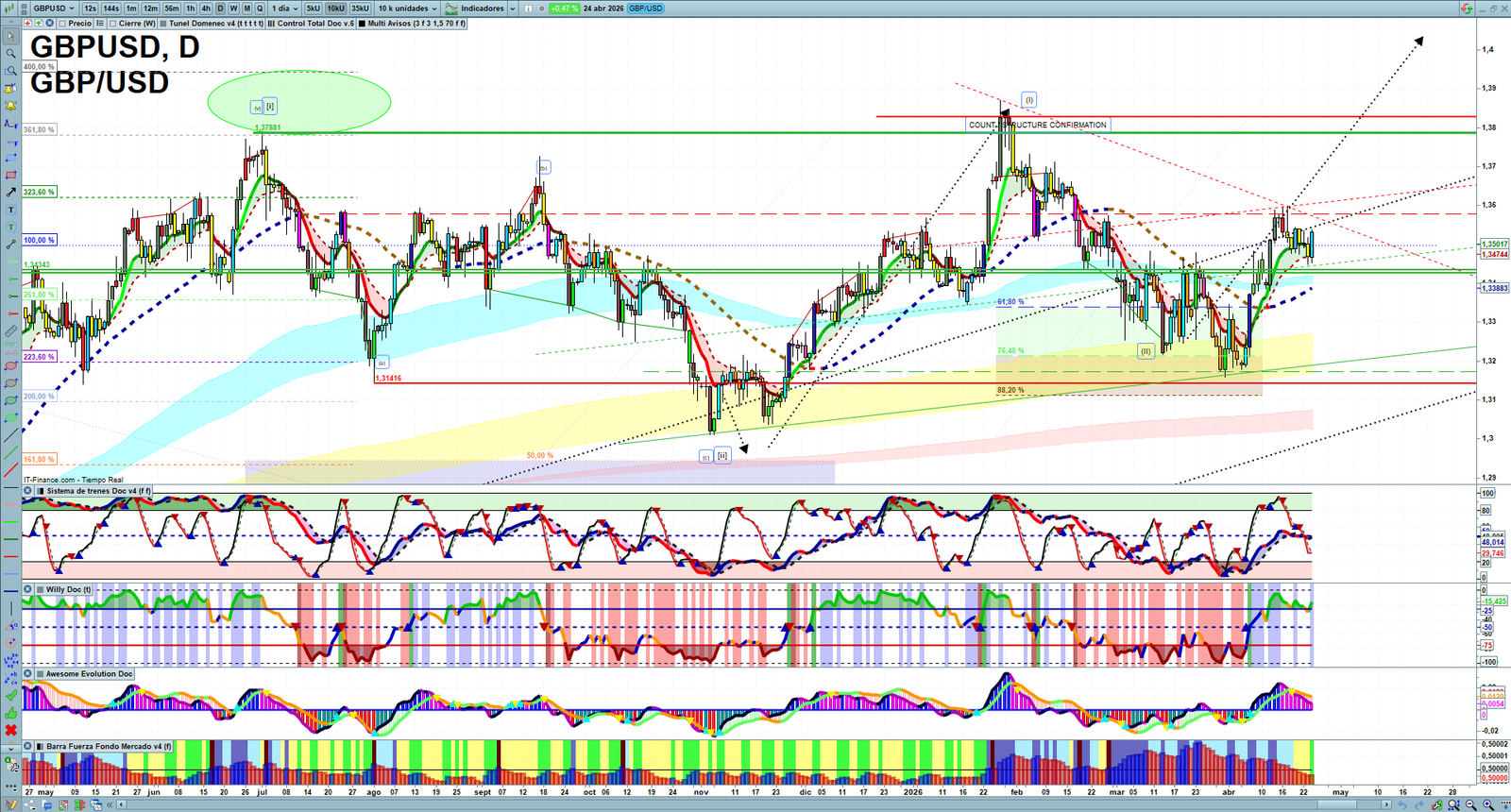This screenshot has width=1511, height=812.
Task: Select the green speech-bubble text tool
Action: [x=10, y=227]
